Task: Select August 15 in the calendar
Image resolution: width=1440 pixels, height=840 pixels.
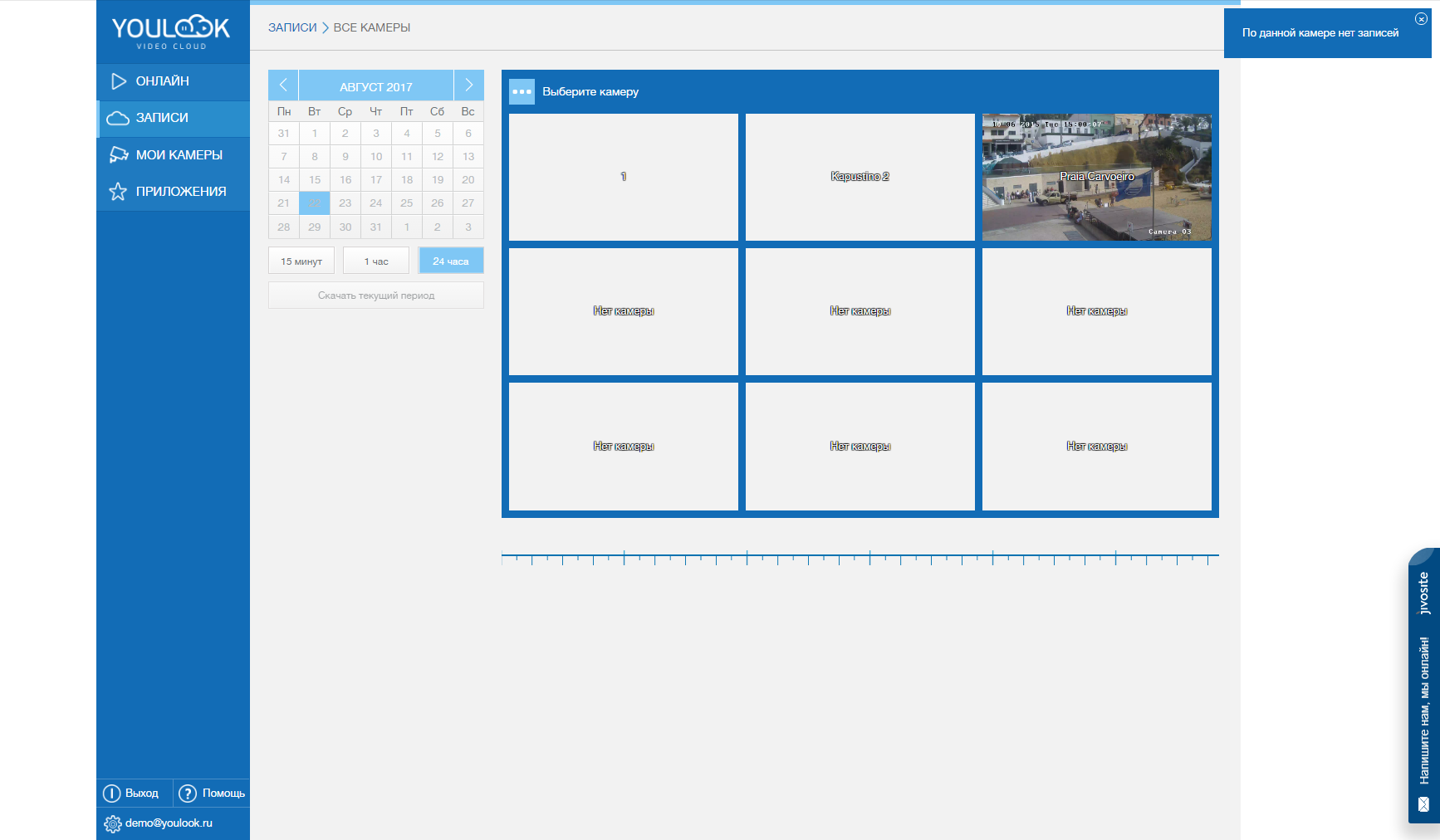Action: 315,180
